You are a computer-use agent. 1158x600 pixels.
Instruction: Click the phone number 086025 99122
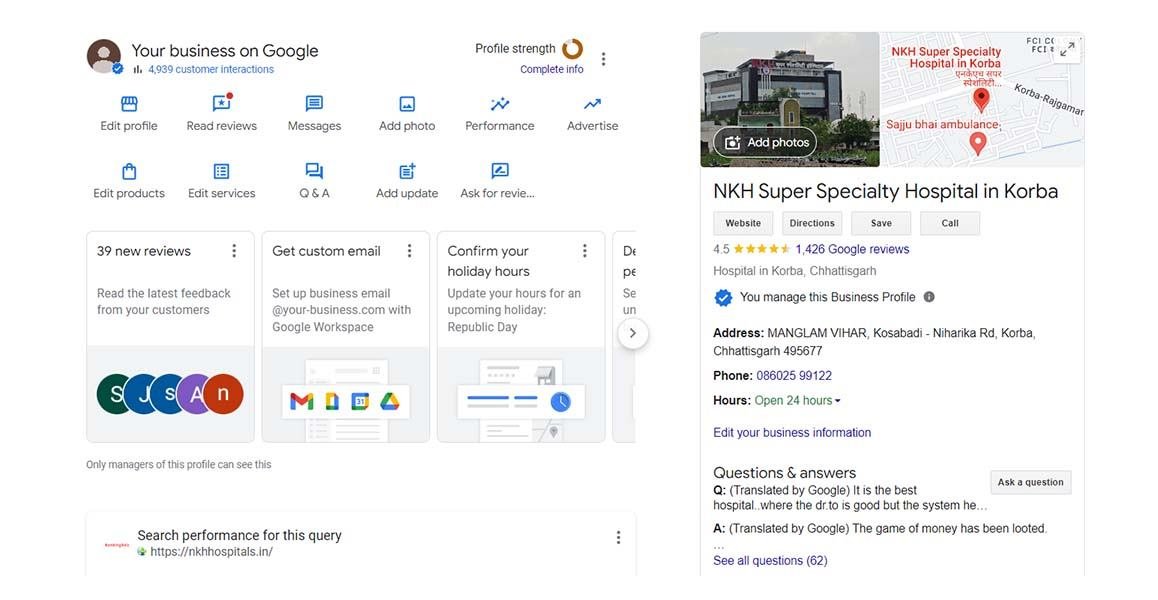[794, 375]
